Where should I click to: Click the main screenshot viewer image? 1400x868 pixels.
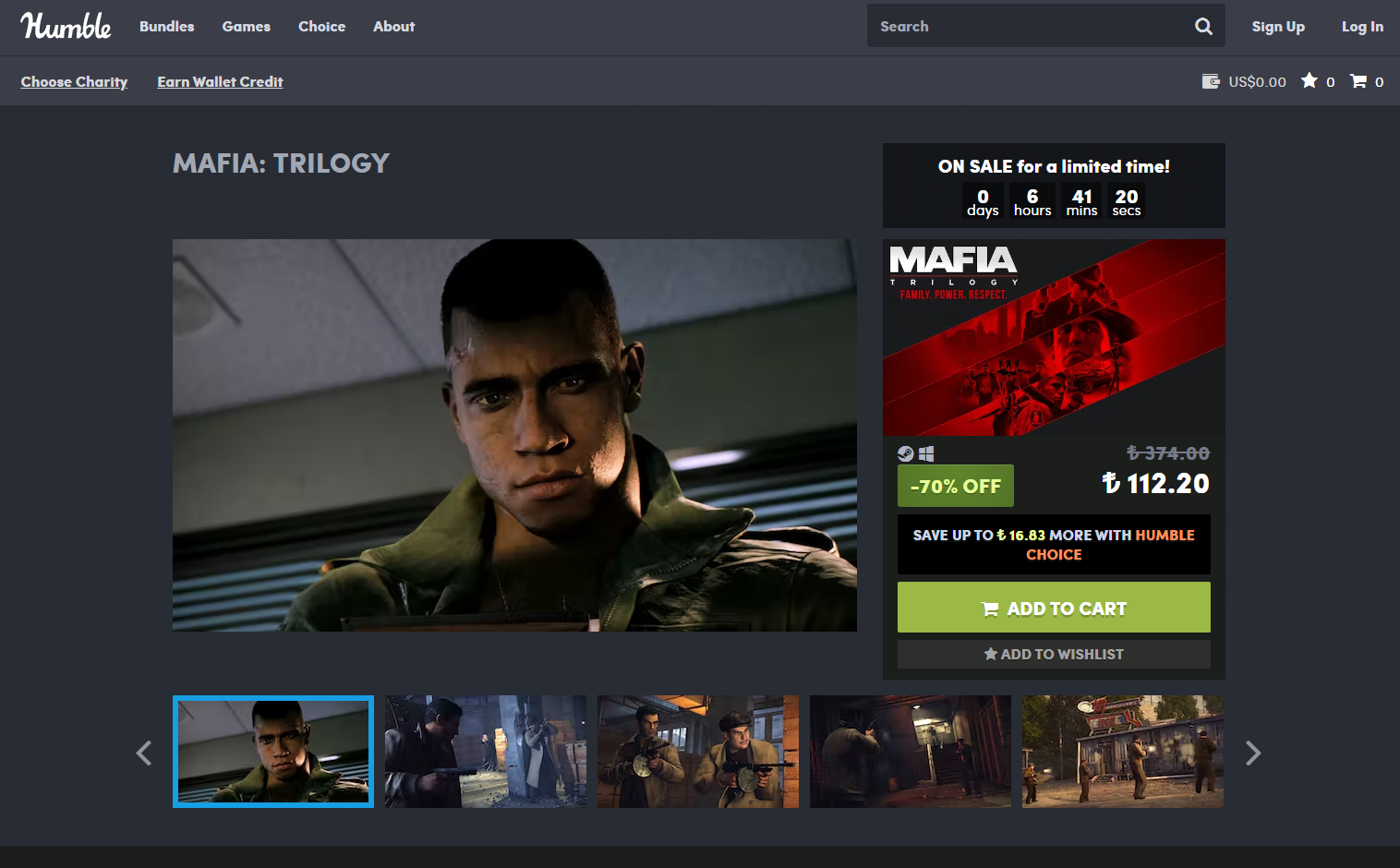pyautogui.click(x=514, y=435)
